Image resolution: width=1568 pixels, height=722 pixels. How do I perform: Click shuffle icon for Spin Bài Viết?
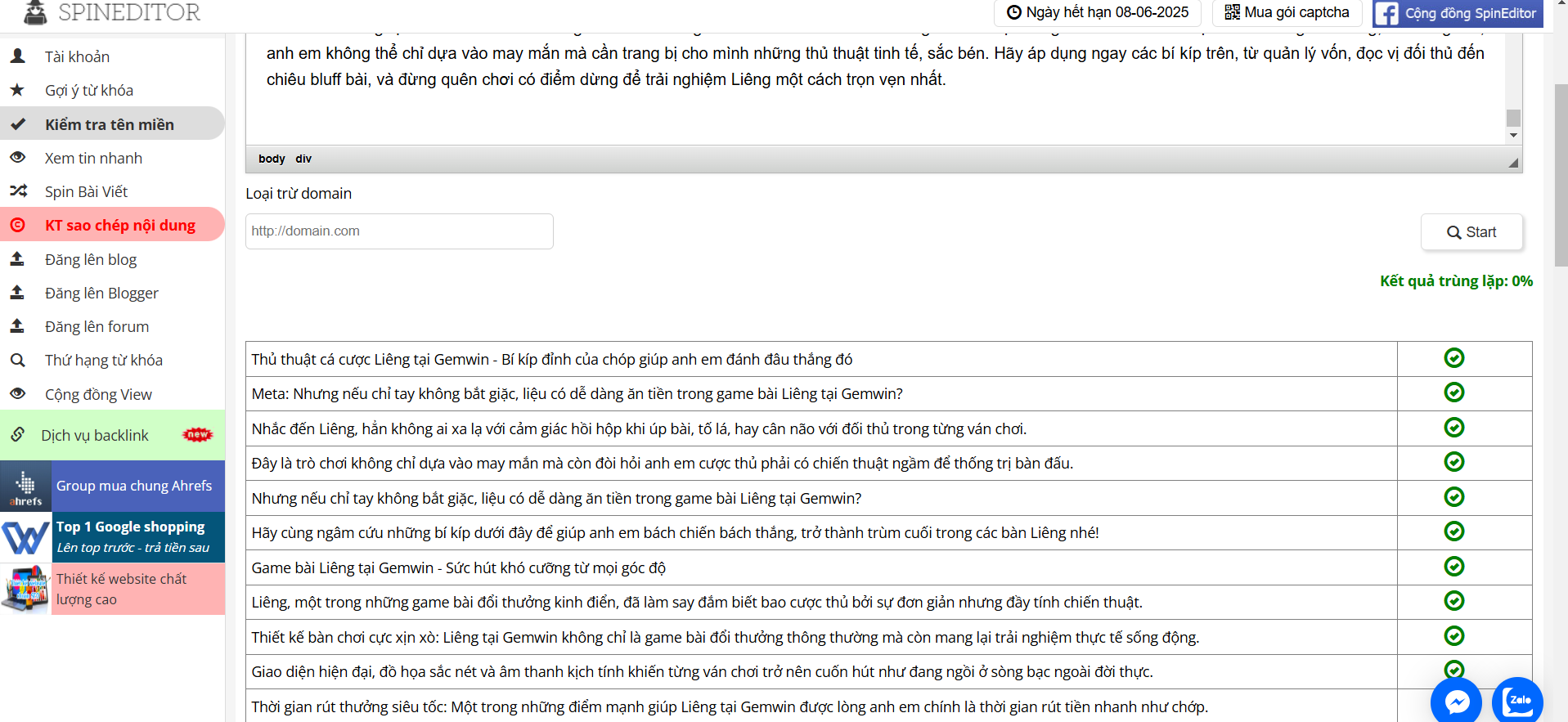click(x=18, y=191)
